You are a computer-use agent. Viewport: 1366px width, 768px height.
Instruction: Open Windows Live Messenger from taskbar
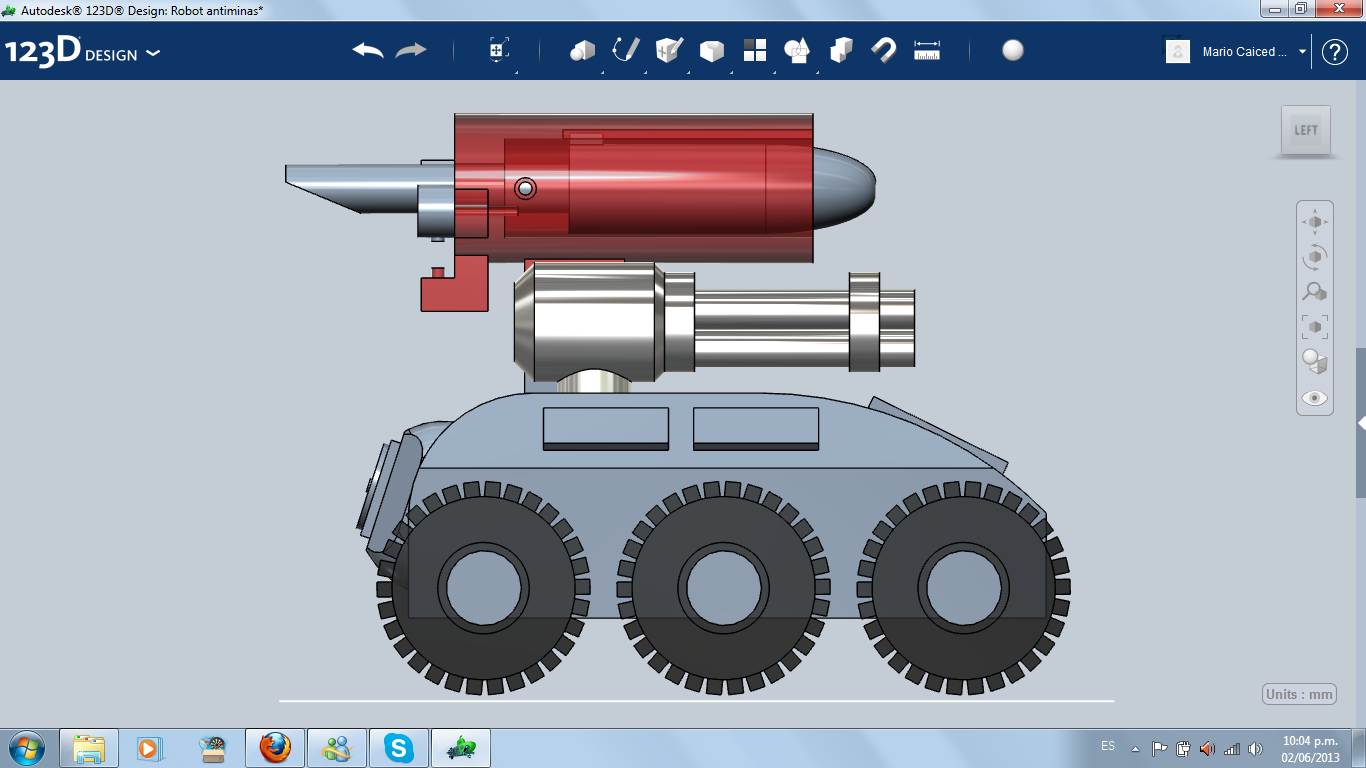pos(336,747)
